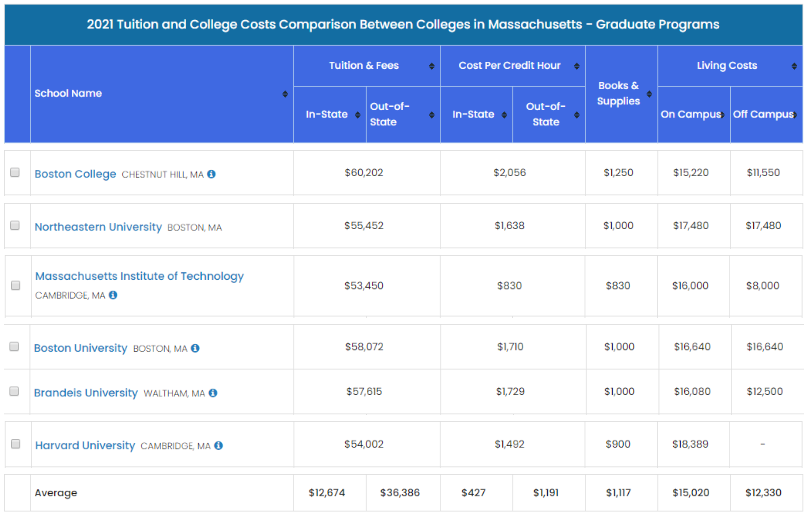
Task: Sort Cost Per Credit Hour Out-of-State column
Action: pyautogui.click(x=578, y=115)
